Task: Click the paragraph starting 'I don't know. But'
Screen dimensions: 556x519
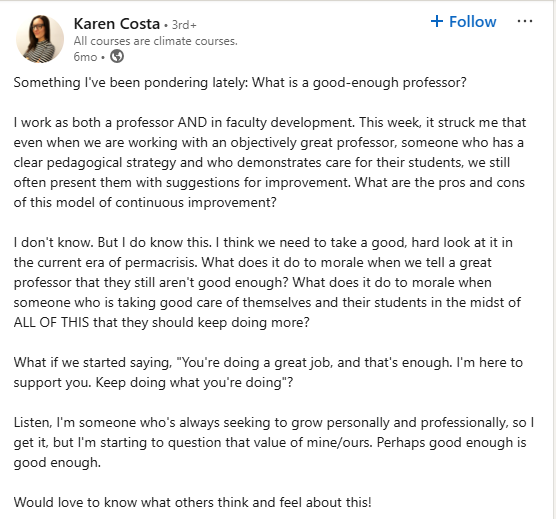Action: [x=267, y=283]
